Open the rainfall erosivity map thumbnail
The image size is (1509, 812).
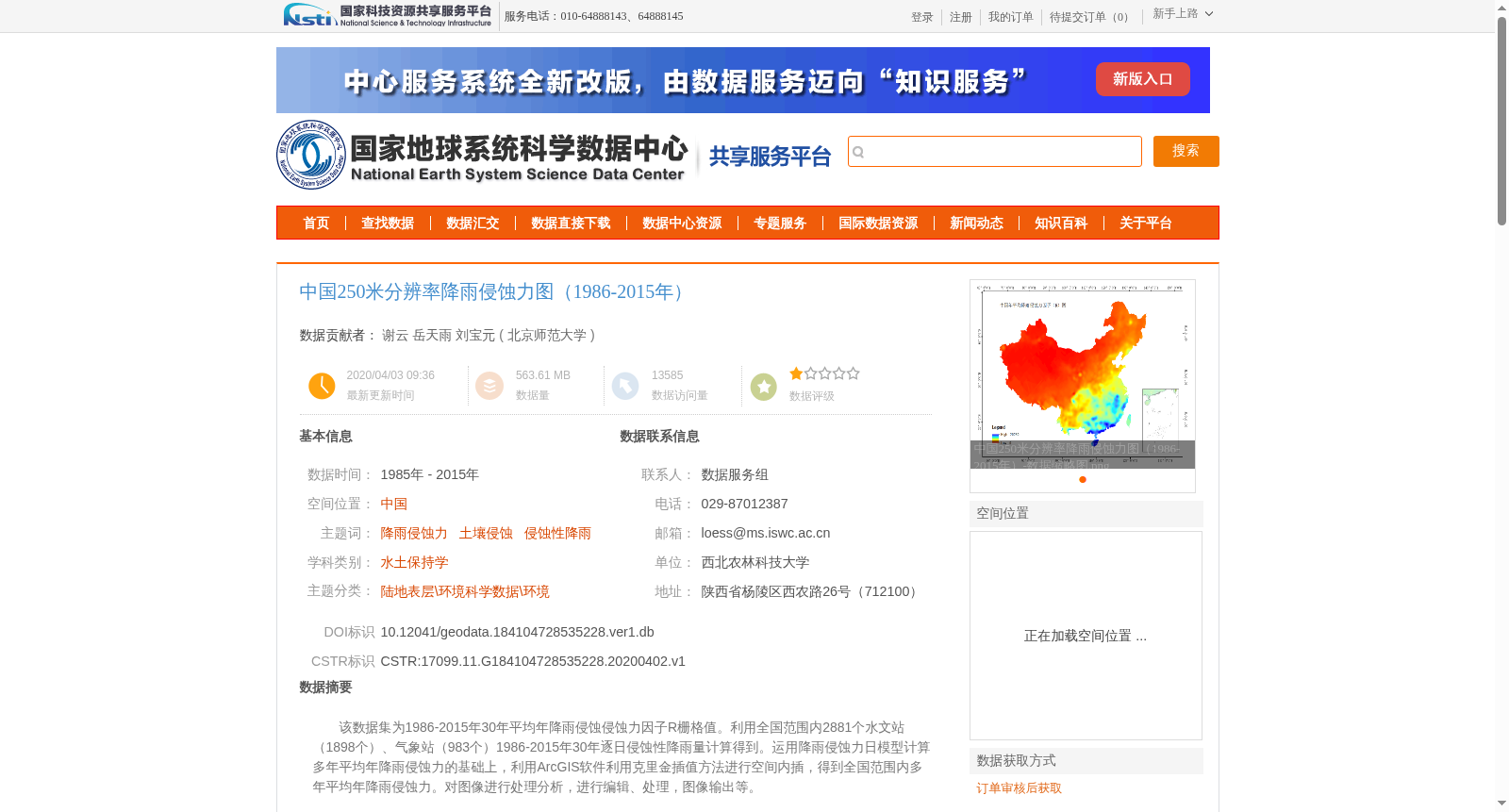[1083, 374]
